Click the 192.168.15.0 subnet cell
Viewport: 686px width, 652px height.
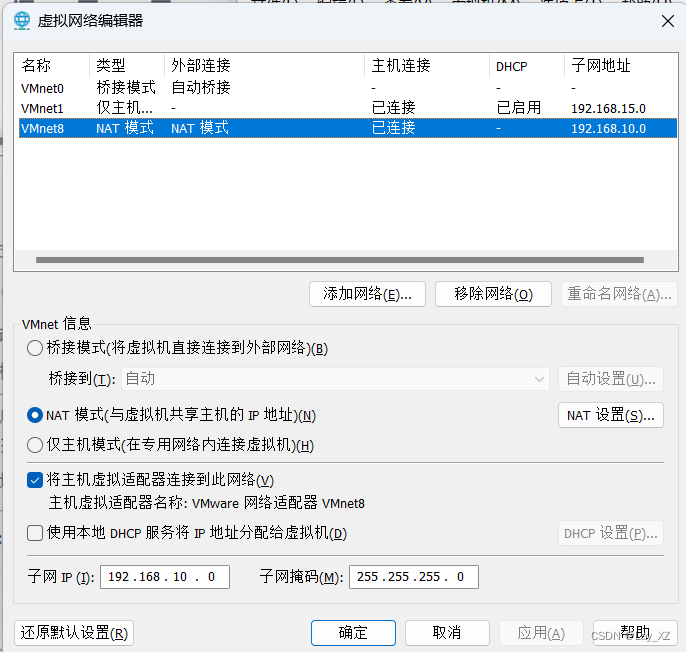click(x=608, y=109)
